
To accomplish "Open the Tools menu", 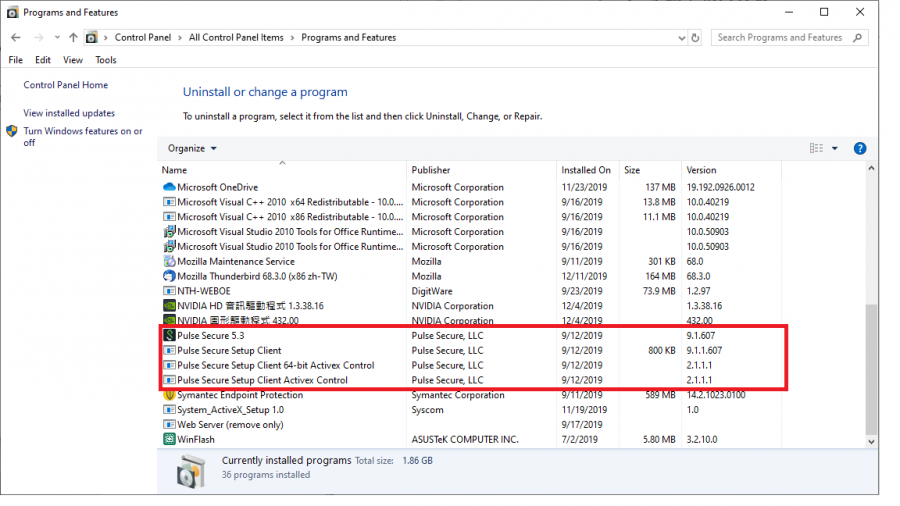I will click(x=106, y=60).
